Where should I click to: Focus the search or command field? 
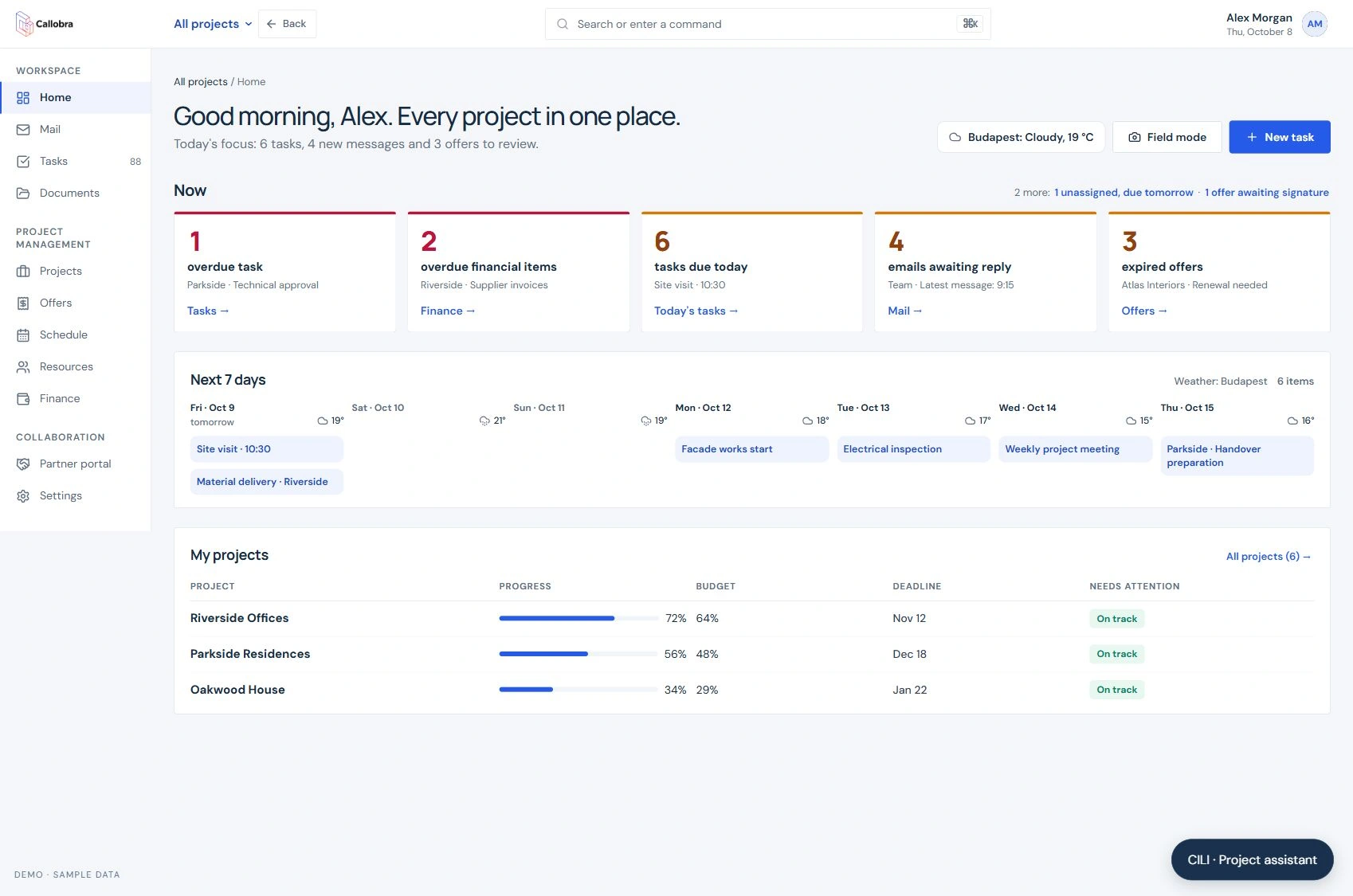pos(768,24)
